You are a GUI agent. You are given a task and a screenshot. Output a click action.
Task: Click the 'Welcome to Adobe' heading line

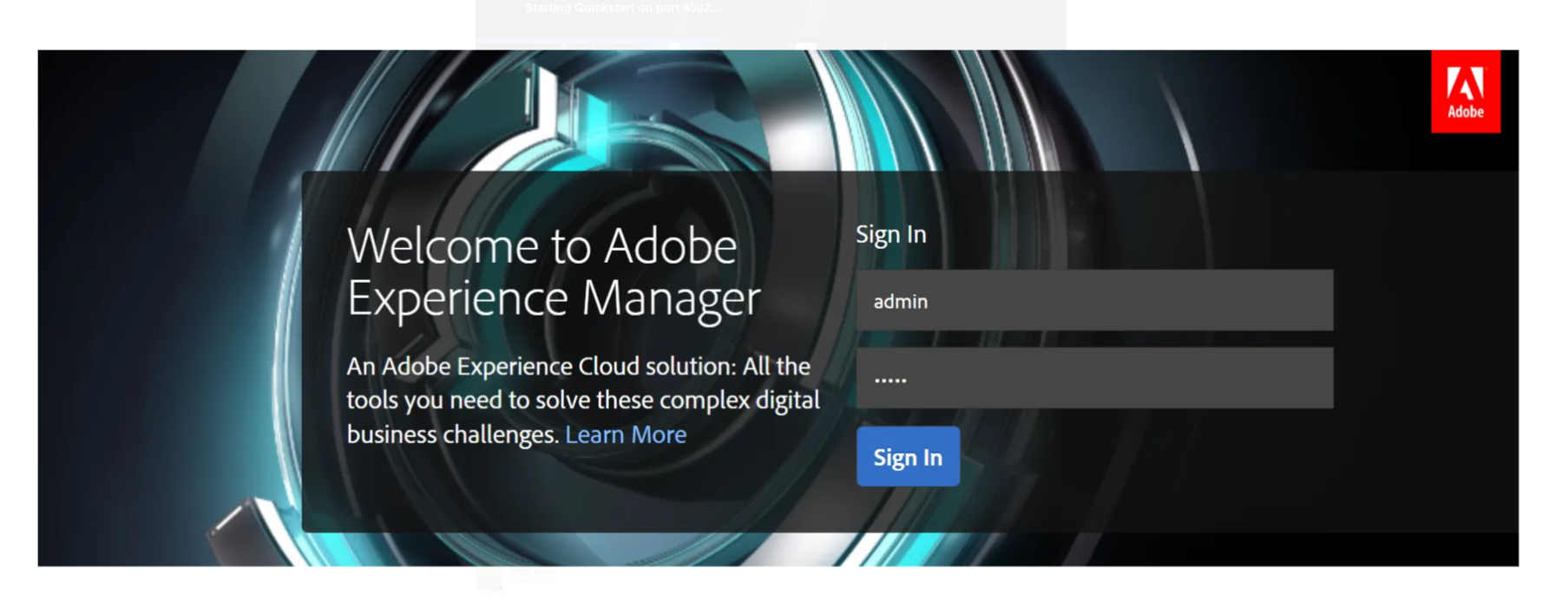pyautogui.click(x=541, y=246)
